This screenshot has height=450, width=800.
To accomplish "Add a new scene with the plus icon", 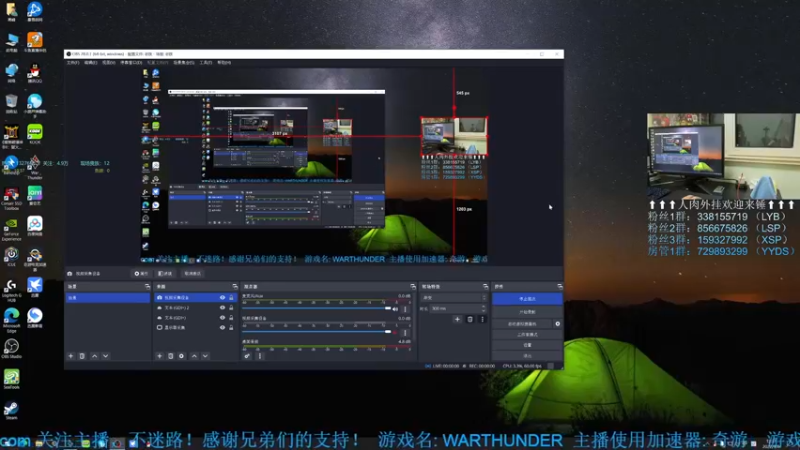I will [71, 356].
